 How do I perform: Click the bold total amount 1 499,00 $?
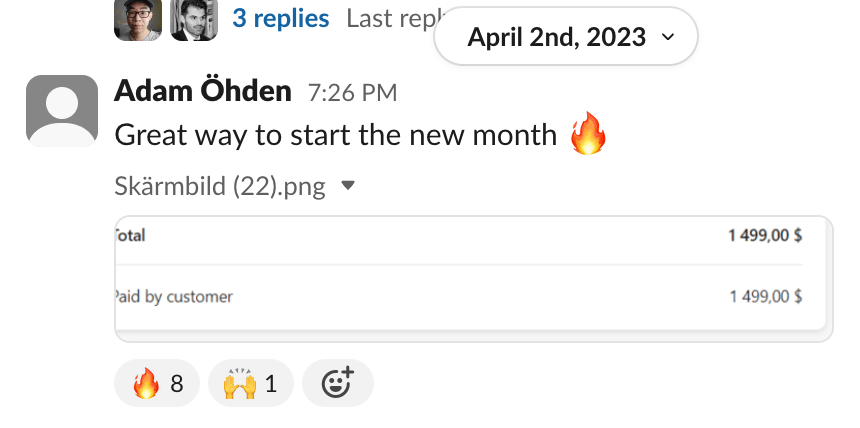point(764,236)
